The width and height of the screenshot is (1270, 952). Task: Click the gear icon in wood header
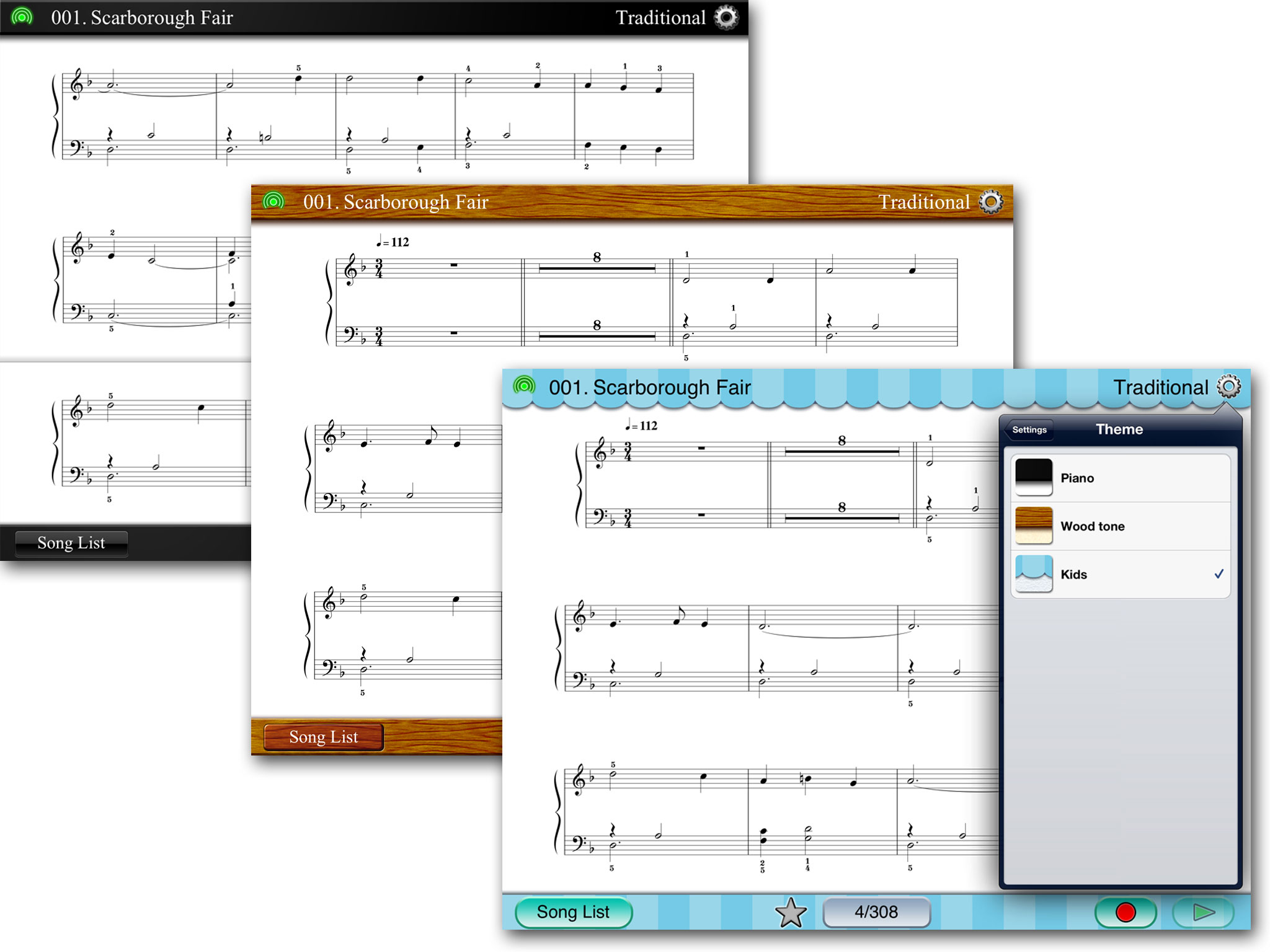[x=990, y=202]
